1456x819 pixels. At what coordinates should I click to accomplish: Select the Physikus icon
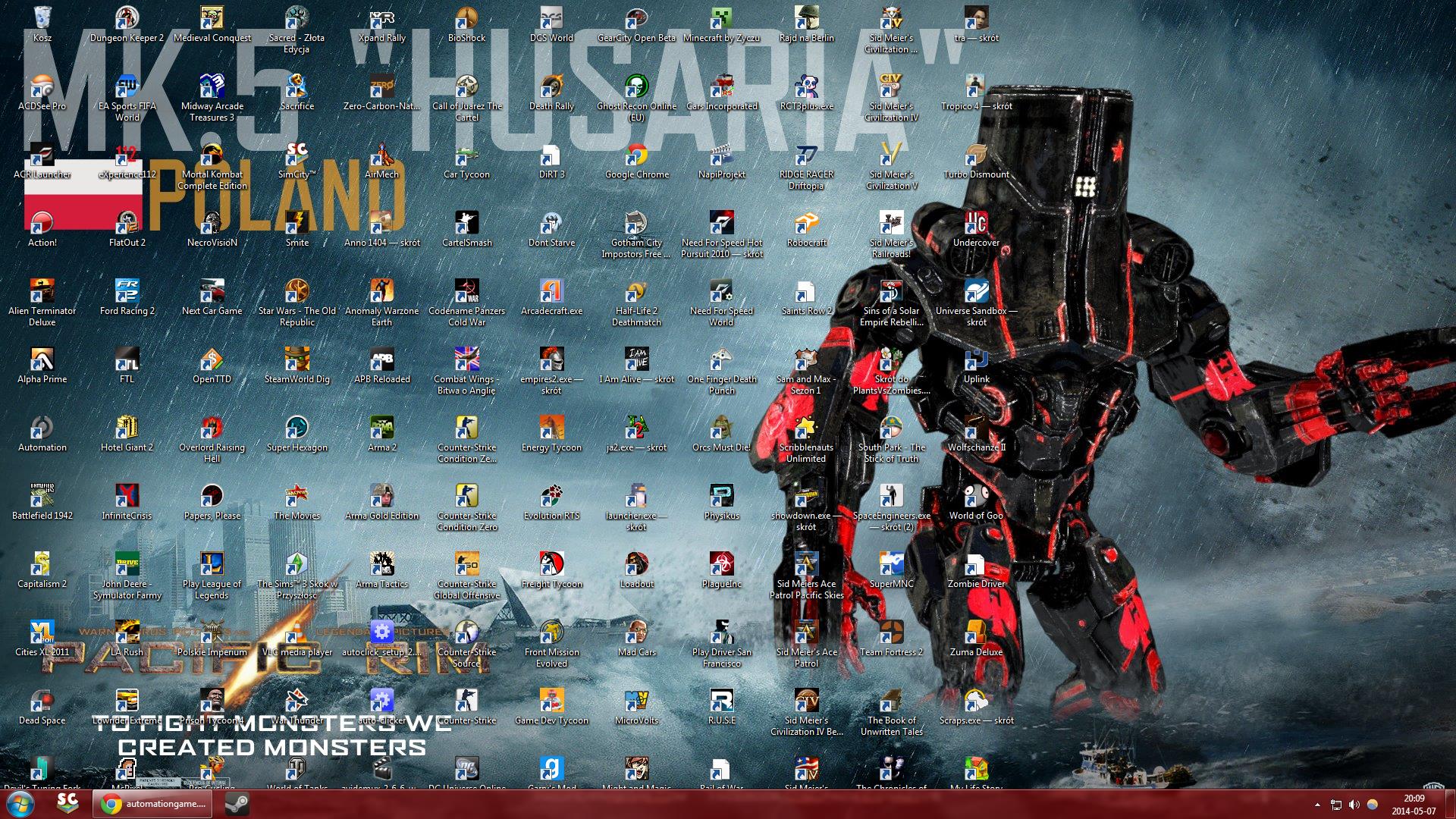tap(721, 501)
